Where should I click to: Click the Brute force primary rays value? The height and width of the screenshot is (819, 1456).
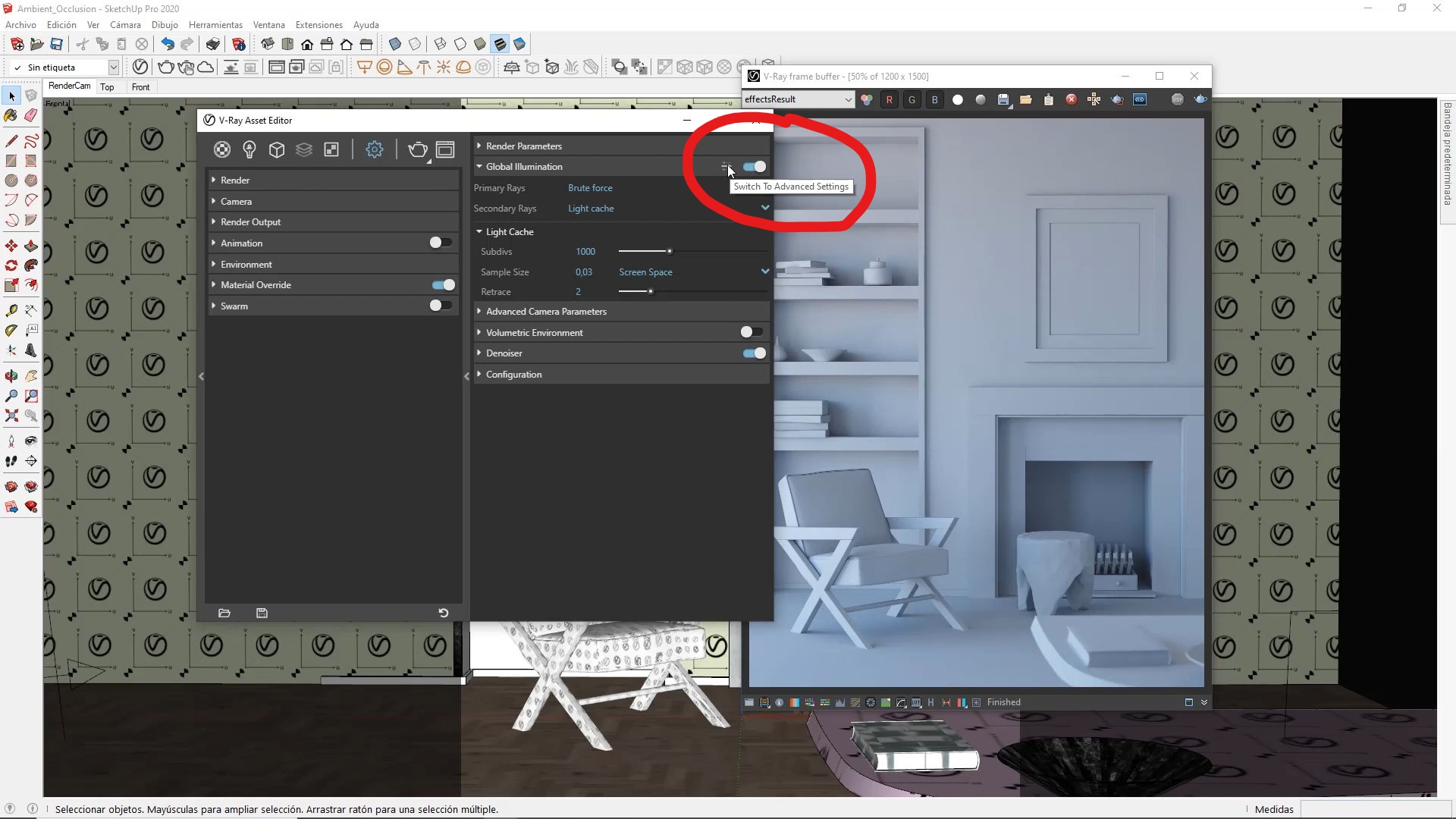tap(590, 188)
